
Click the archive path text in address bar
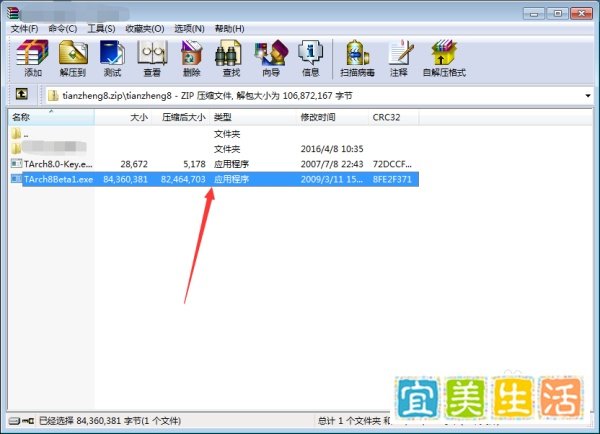tap(207, 96)
